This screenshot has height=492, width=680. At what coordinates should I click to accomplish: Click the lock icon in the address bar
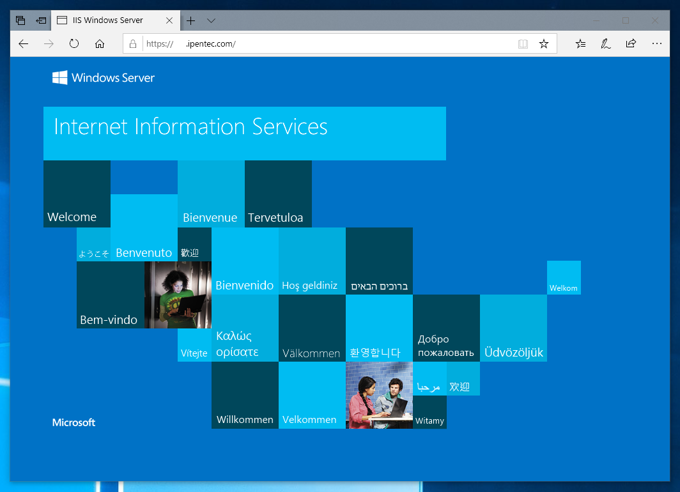133,44
